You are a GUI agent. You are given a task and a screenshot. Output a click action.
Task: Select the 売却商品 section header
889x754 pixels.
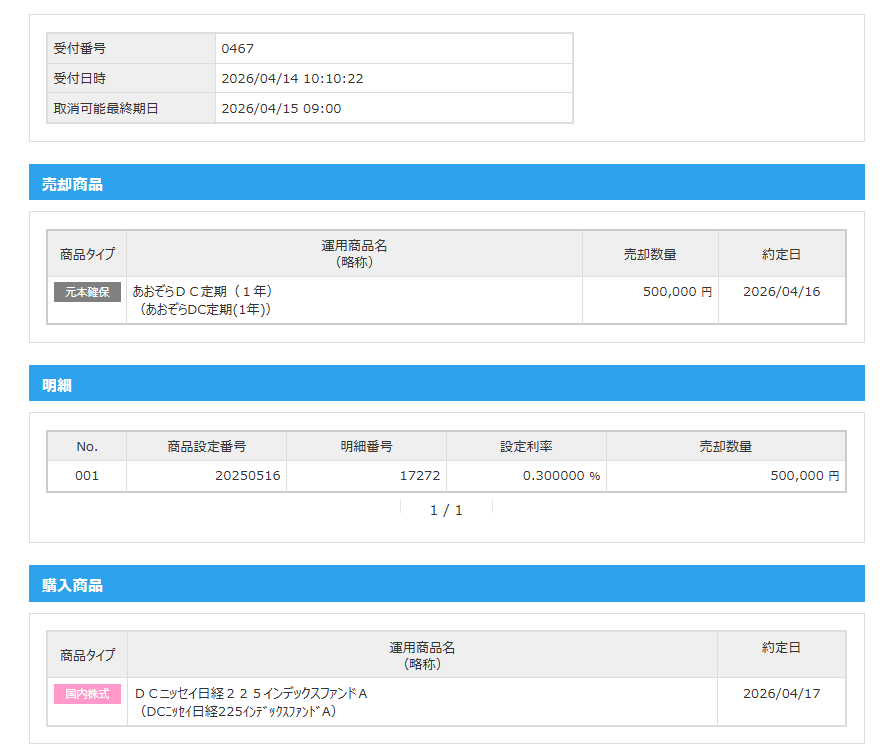coord(72,184)
